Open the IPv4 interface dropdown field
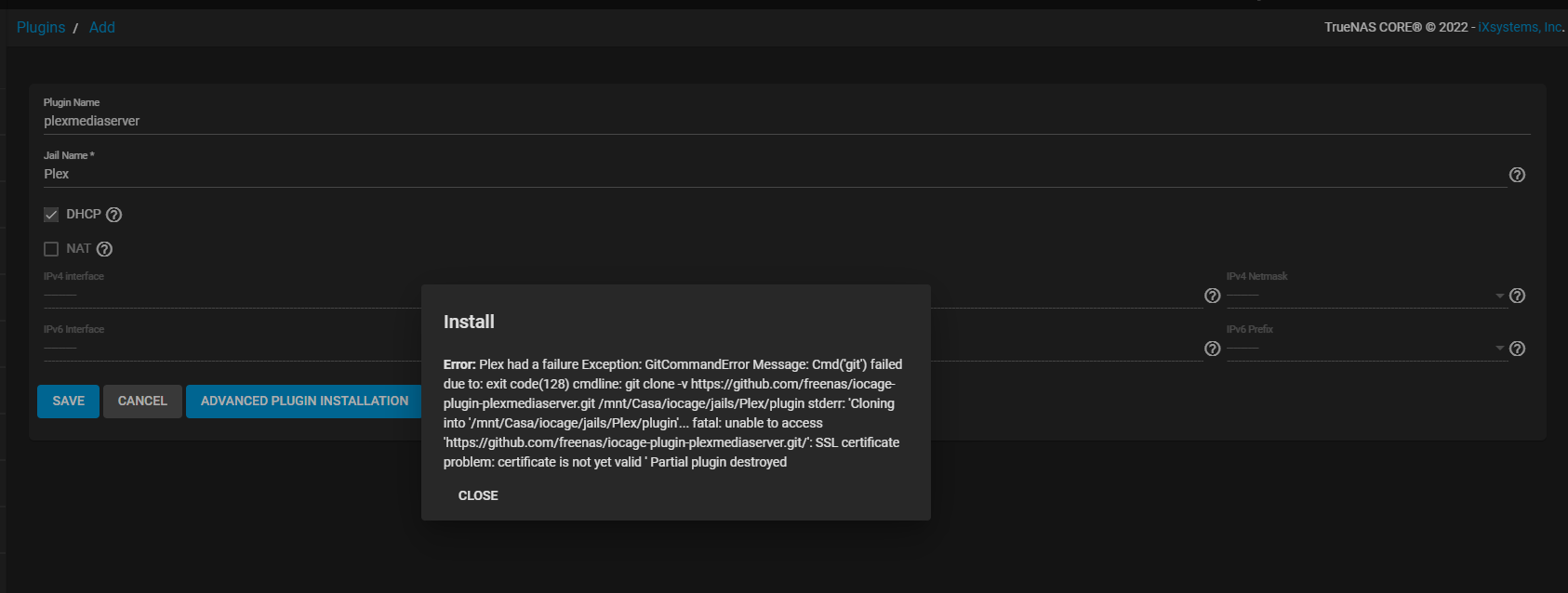The image size is (1568, 593). tap(233, 296)
